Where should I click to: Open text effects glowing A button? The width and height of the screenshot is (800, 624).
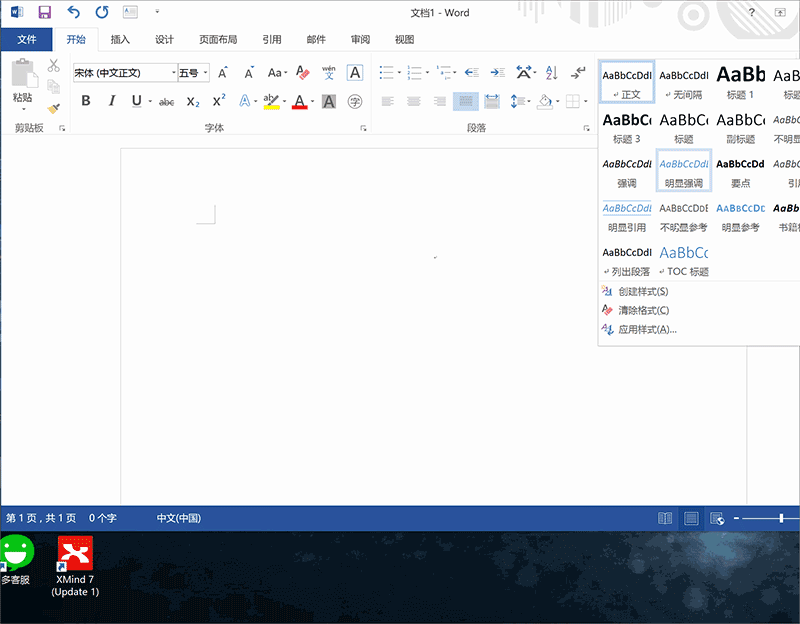245,101
